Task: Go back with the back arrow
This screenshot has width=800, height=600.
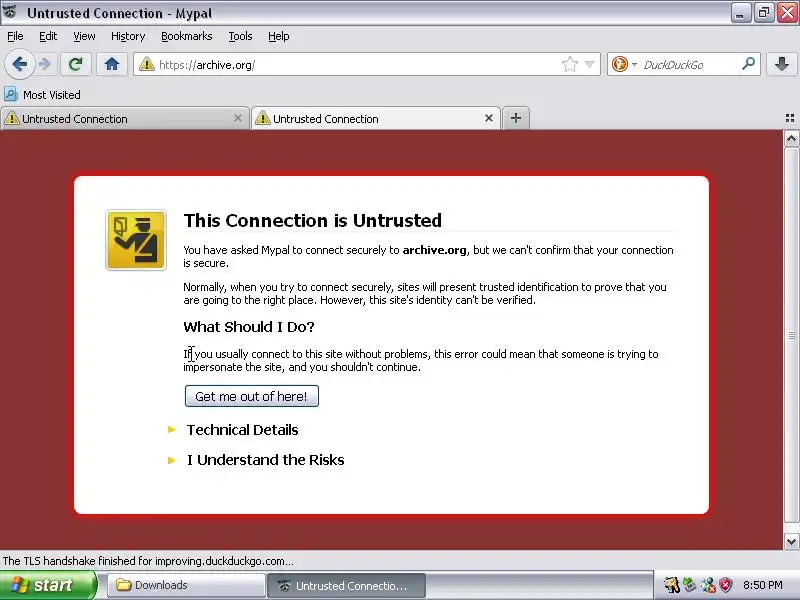Action: pyautogui.click(x=19, y=64)
